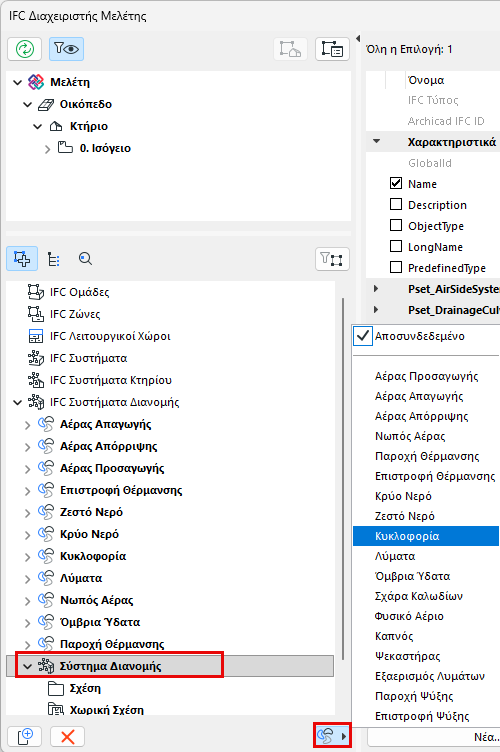Expand Ζεστό Νερό tree item

(27, 513)
